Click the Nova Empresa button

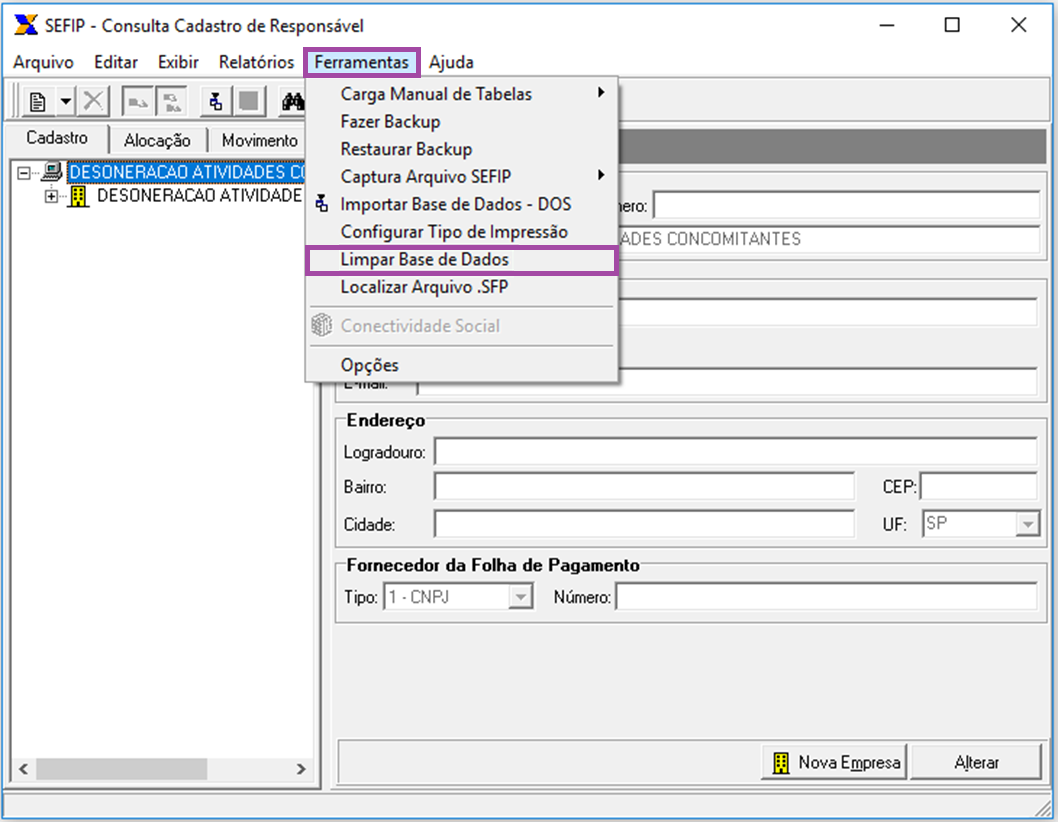click(835, 763)
